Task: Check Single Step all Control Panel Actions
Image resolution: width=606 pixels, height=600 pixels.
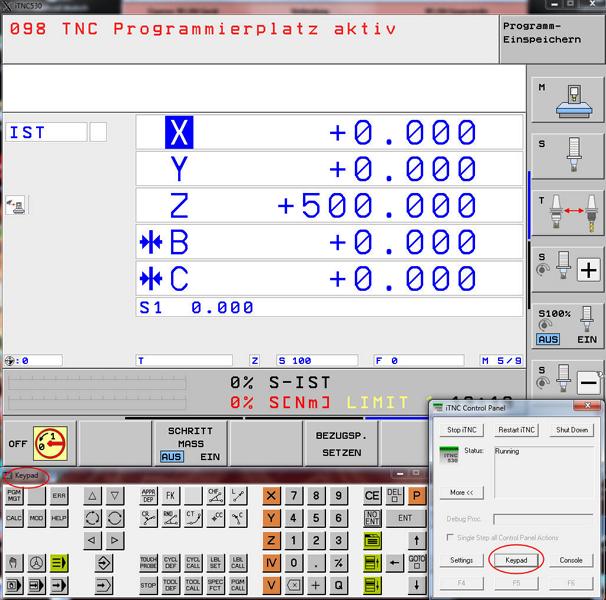Action: 450,537
